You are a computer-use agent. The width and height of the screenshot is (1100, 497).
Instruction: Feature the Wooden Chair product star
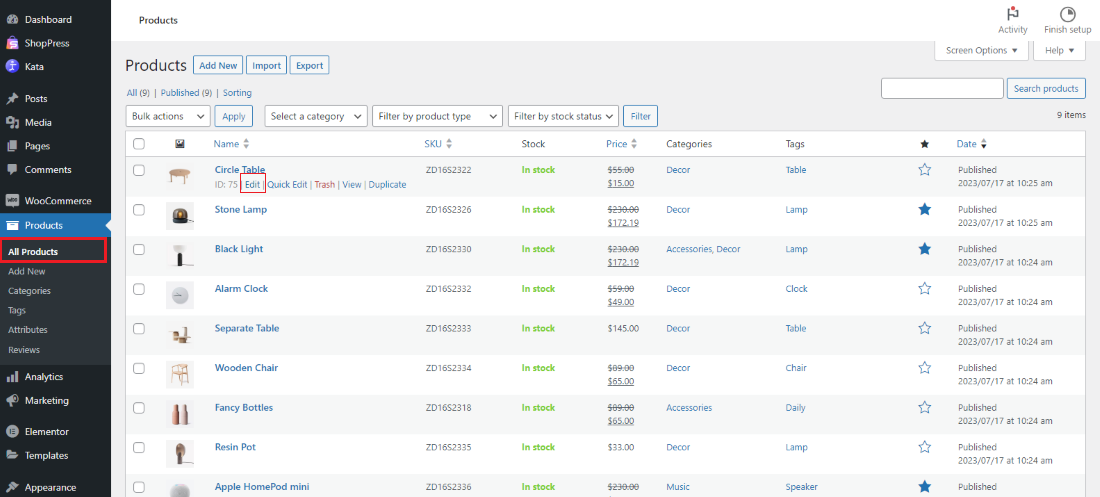pyautogui.click(x=925, y=368)
